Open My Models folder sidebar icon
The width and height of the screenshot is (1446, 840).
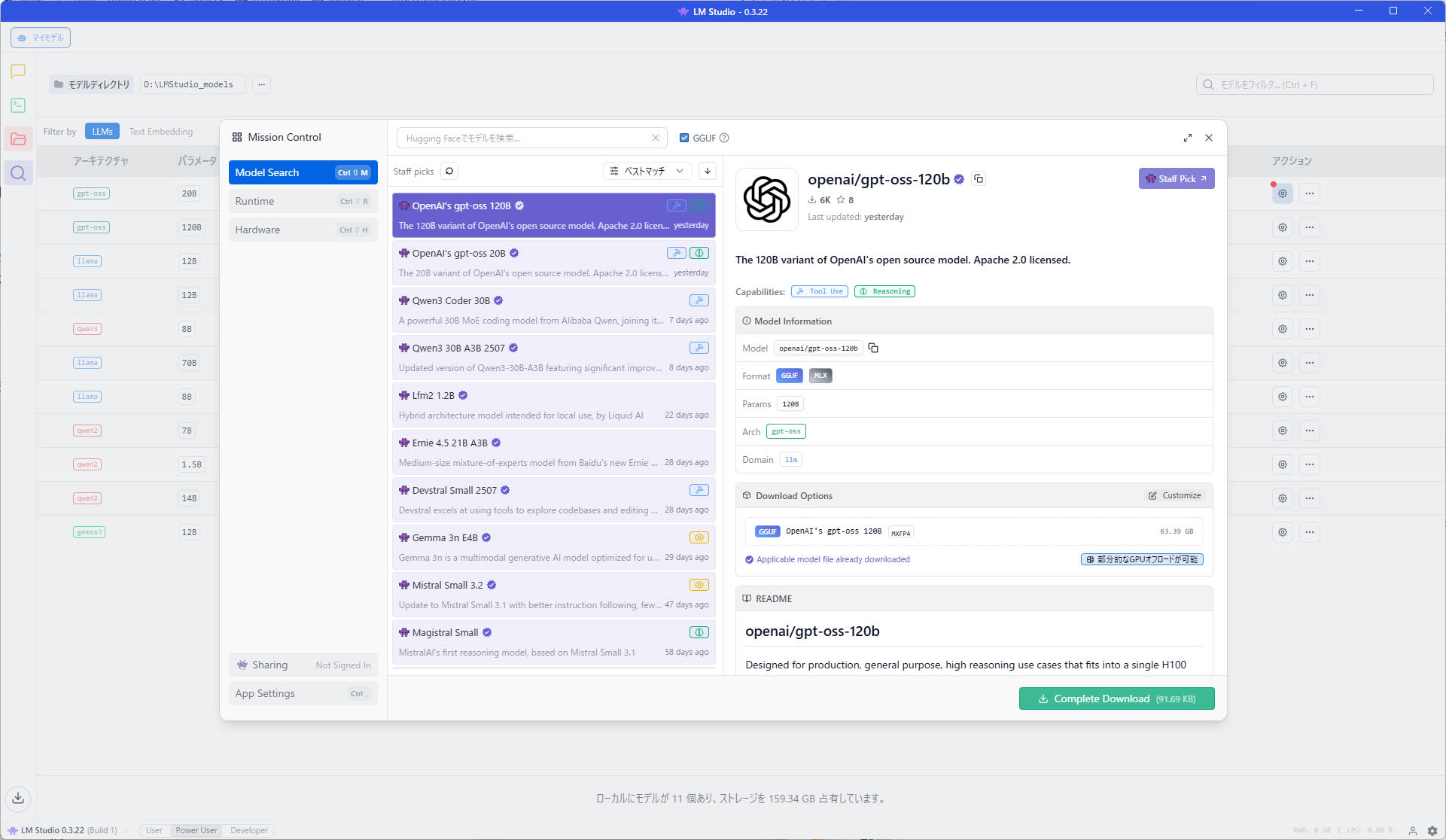point(18,139)
